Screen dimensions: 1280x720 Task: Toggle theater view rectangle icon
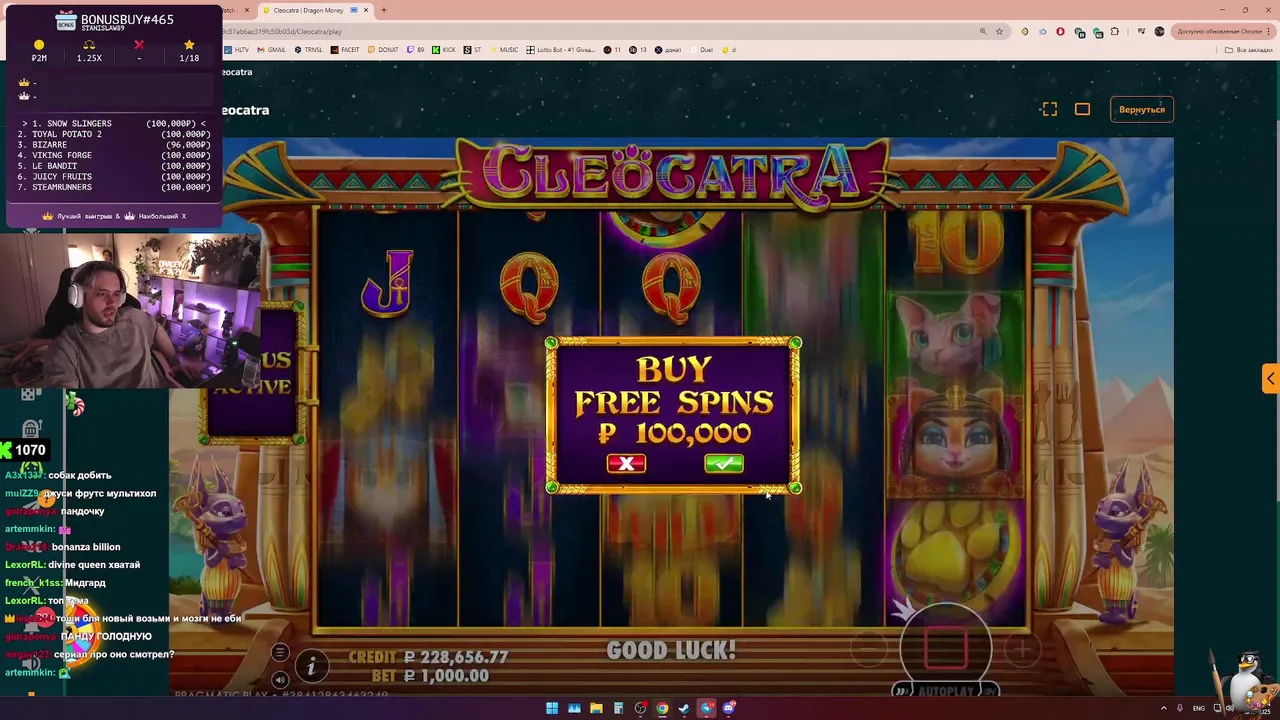(x=1082, y=109)
